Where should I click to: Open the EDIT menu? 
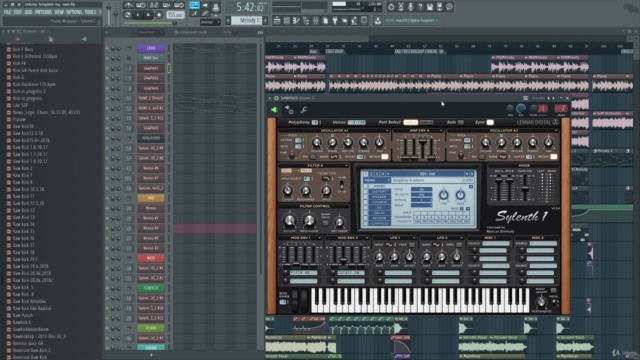click(18, 12)
